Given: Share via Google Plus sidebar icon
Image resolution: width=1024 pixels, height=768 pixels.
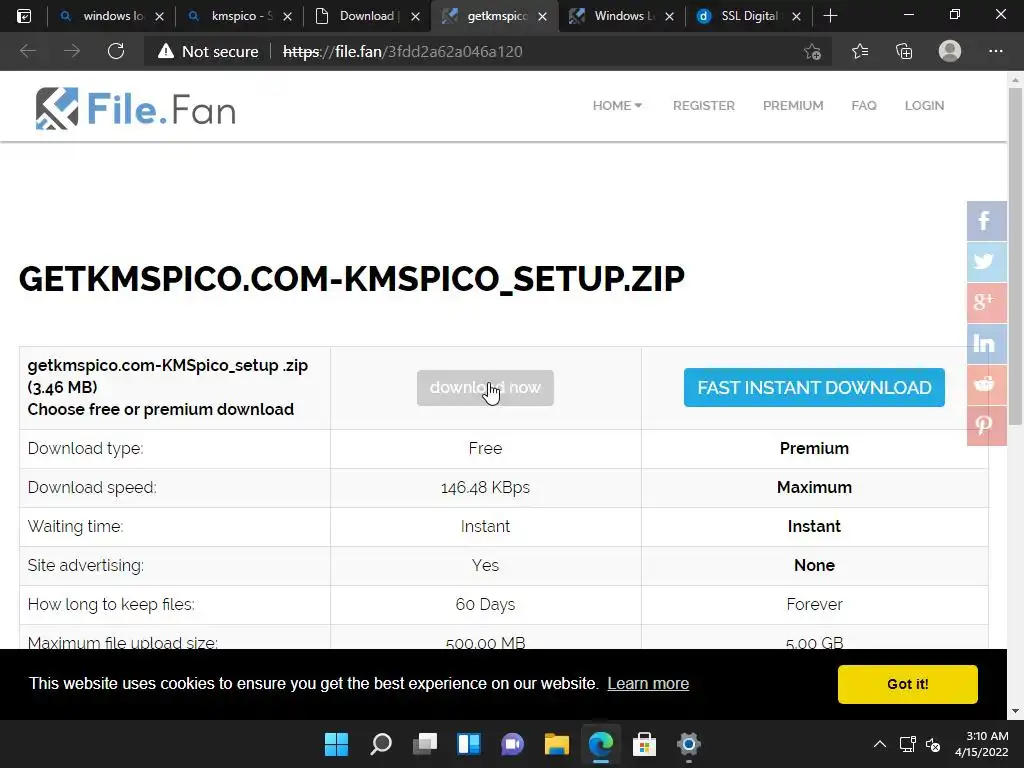Looking at the screenshot, I should [x=986, y=302].
